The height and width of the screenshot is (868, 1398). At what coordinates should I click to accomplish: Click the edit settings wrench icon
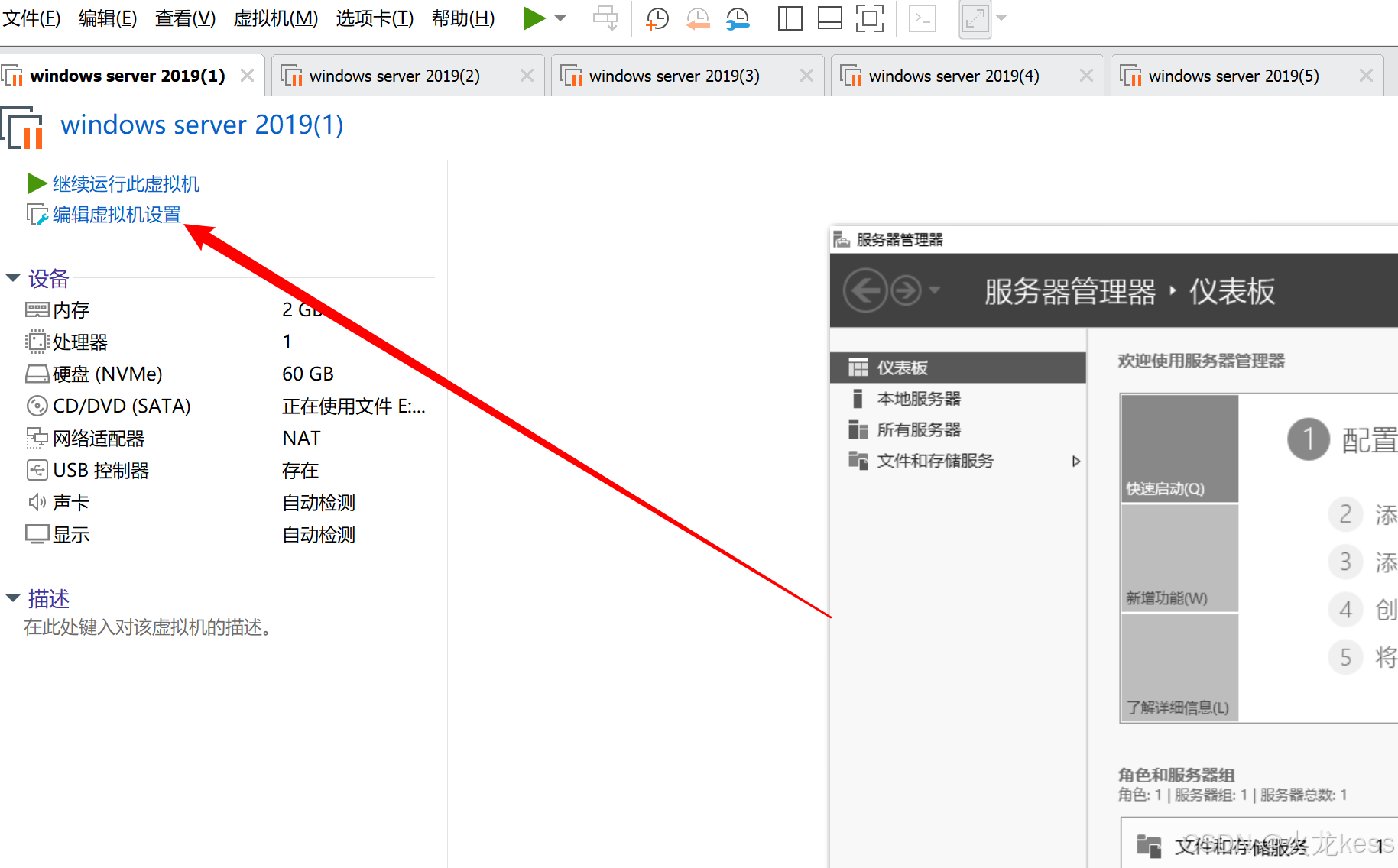pyautogui.click(x=37, y=215)
